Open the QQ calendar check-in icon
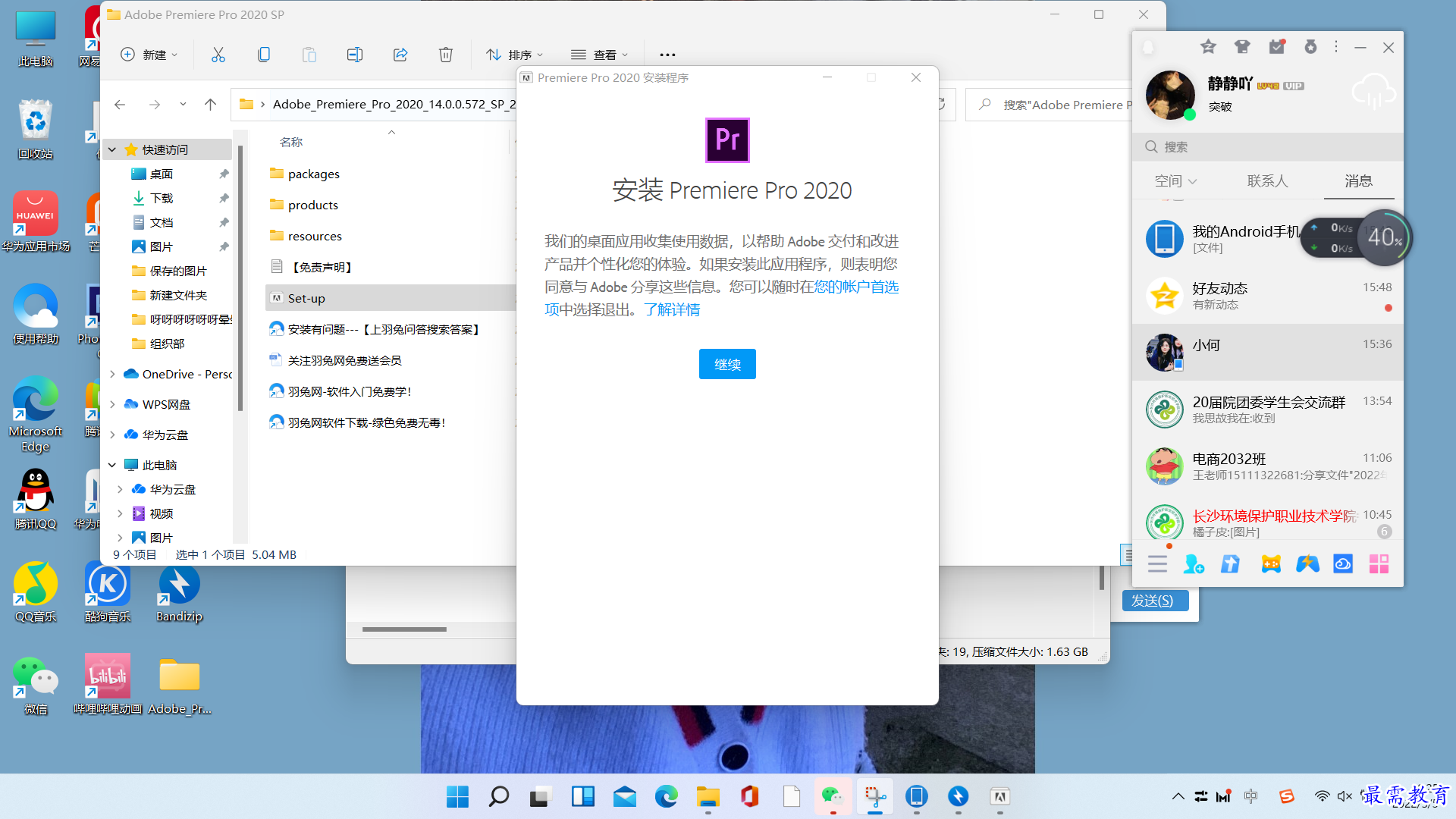This screenshot has width=1456, height=819. pyautogui.click(x=1278, y=47)
